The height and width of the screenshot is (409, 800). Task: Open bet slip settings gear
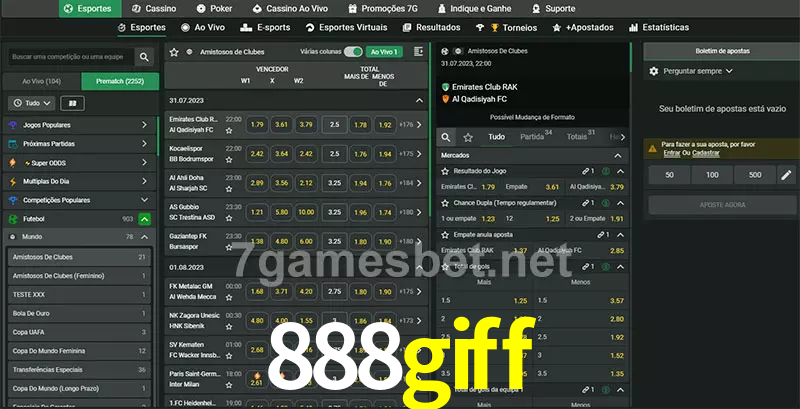click(x=654, y=71)
